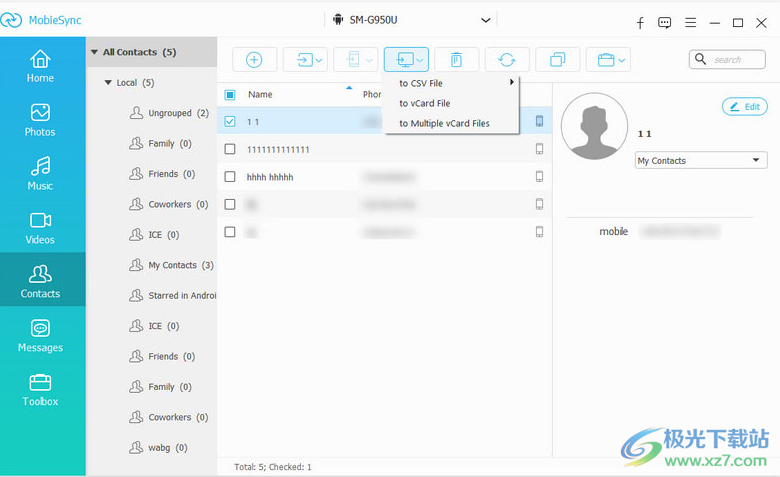The image size is (780, 477).
Task: Open the feedback chat icon in title bar
Action: [x=665, y=23]
